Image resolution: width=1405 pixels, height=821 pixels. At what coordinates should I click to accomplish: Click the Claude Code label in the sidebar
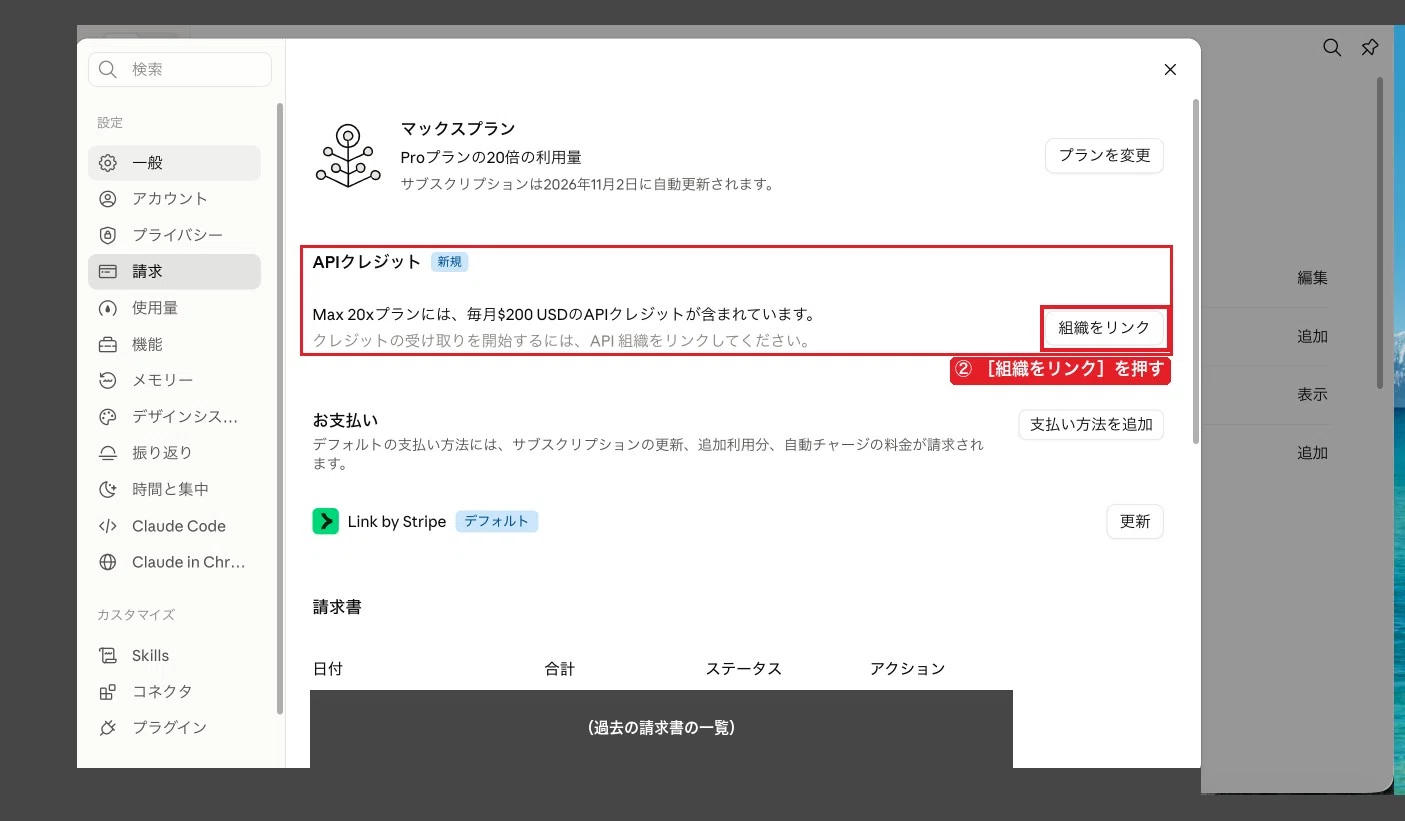(x=179, y=526)
